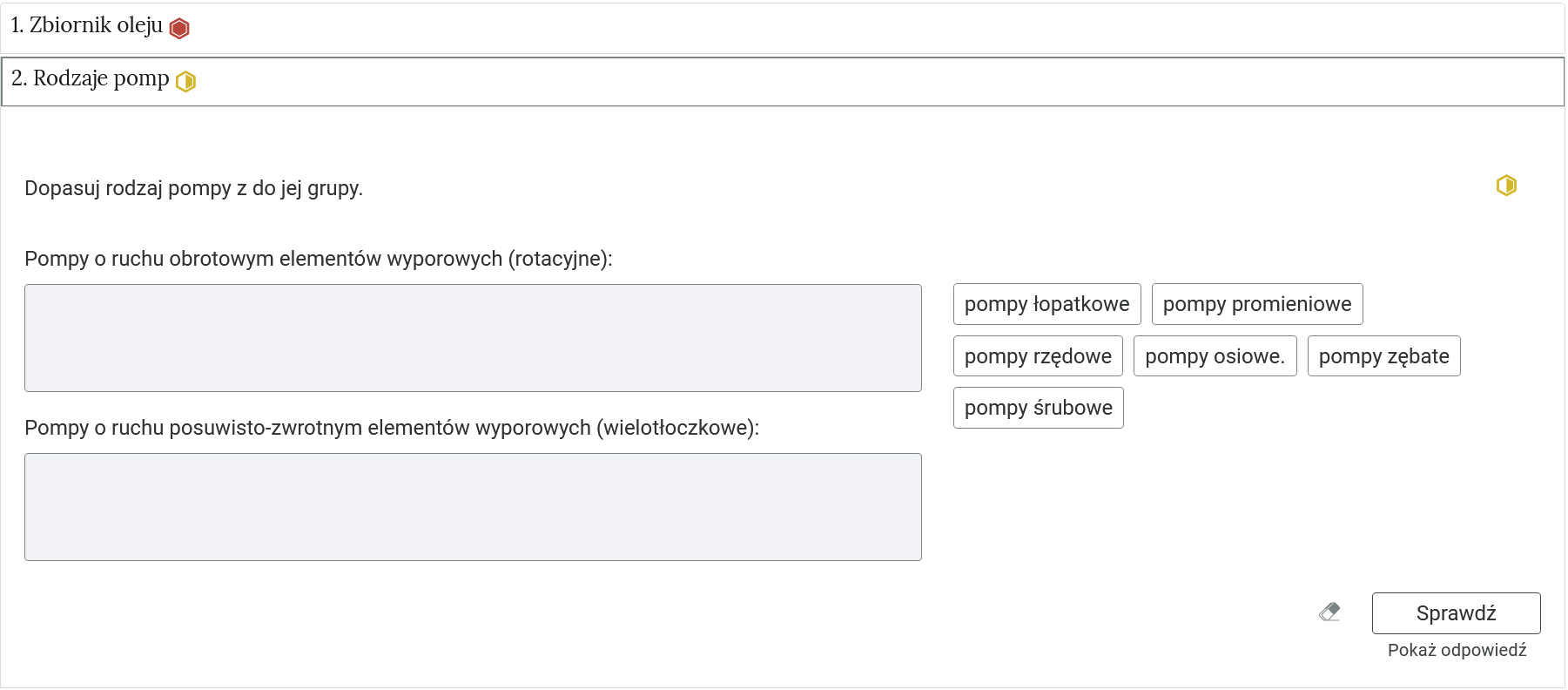Open the Pokaż odpowiedź link

point(1457,650)
